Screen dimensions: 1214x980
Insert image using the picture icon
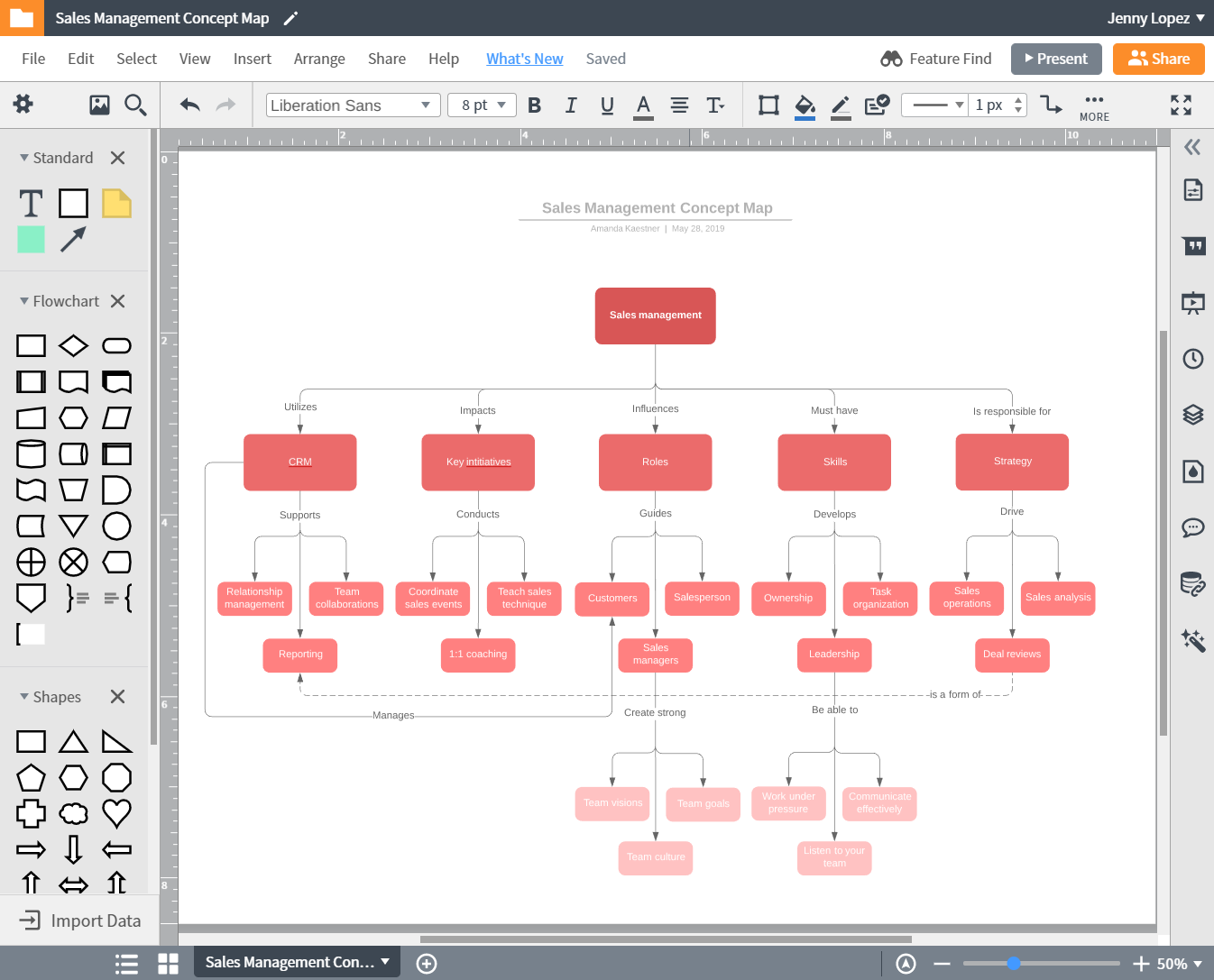99,105
